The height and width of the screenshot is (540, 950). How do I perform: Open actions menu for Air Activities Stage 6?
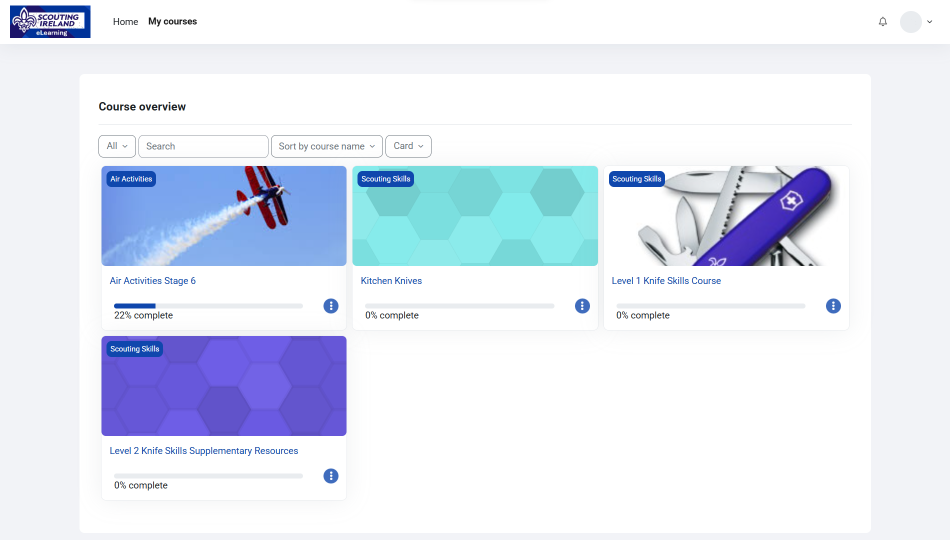(x=331, y=306)
